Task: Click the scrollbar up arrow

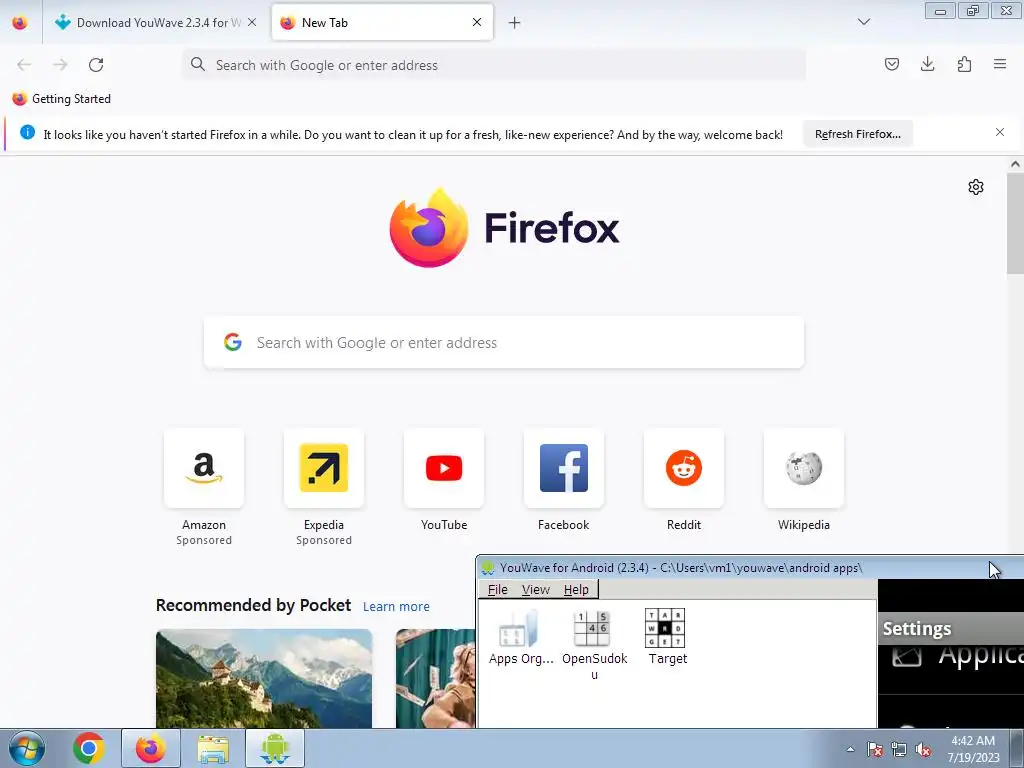Action: tap(1015, 165)
